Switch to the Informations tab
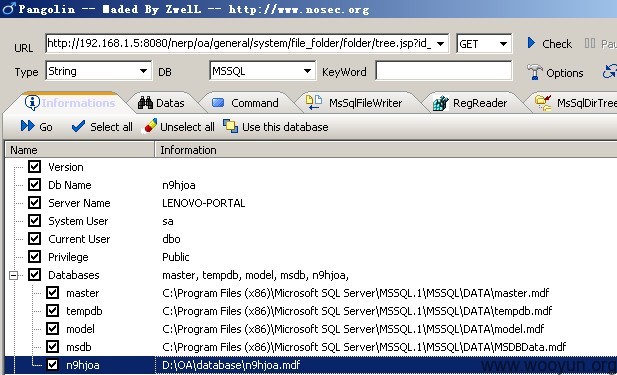Image resolution: width=617 pixels, height=375 pixels. (x=71, y=103)
